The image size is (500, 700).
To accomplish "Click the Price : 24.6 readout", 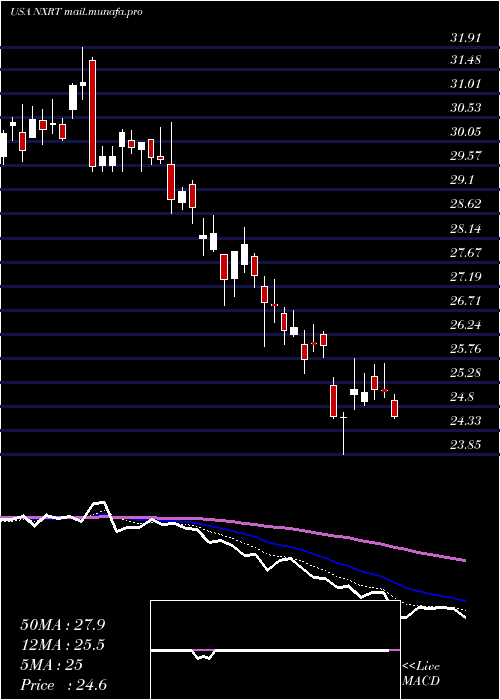I will click(x=63, y=685).
